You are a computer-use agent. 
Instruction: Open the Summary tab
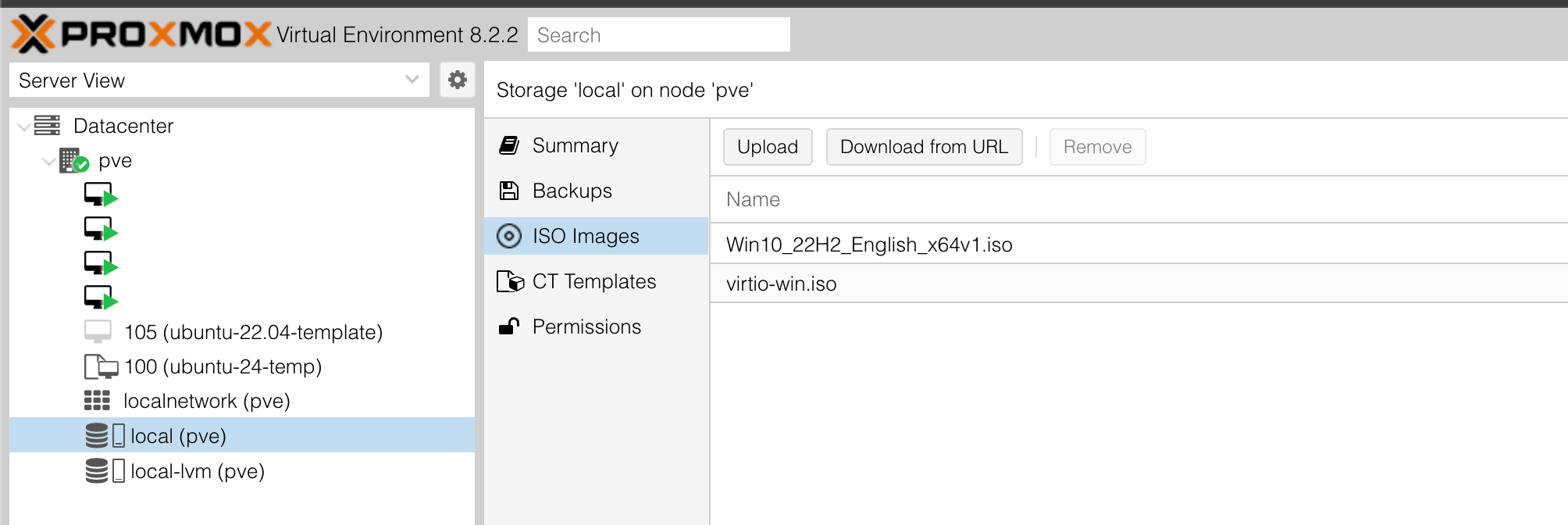pos(575,145)
